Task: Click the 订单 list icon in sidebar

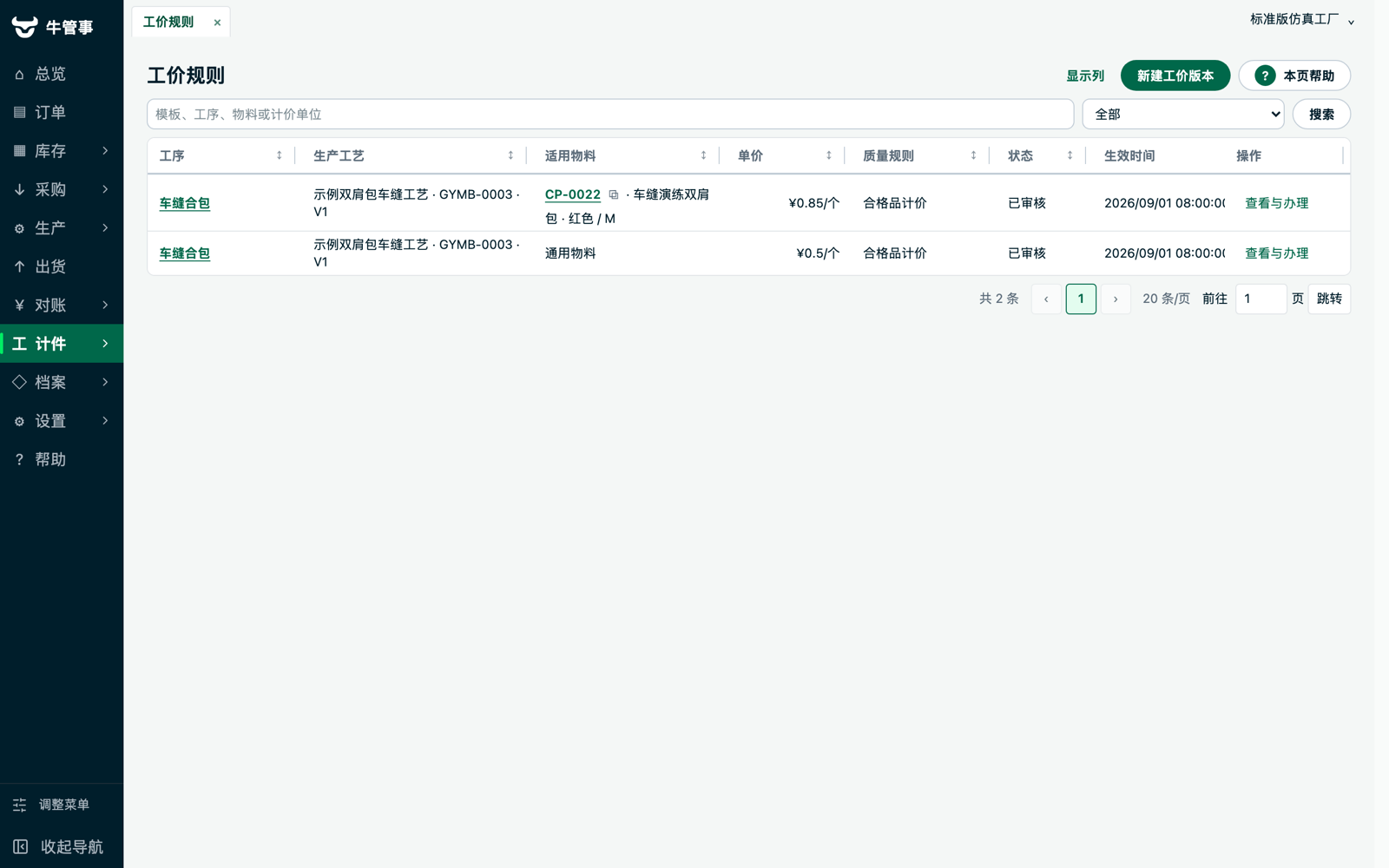Action: (19, 113)
